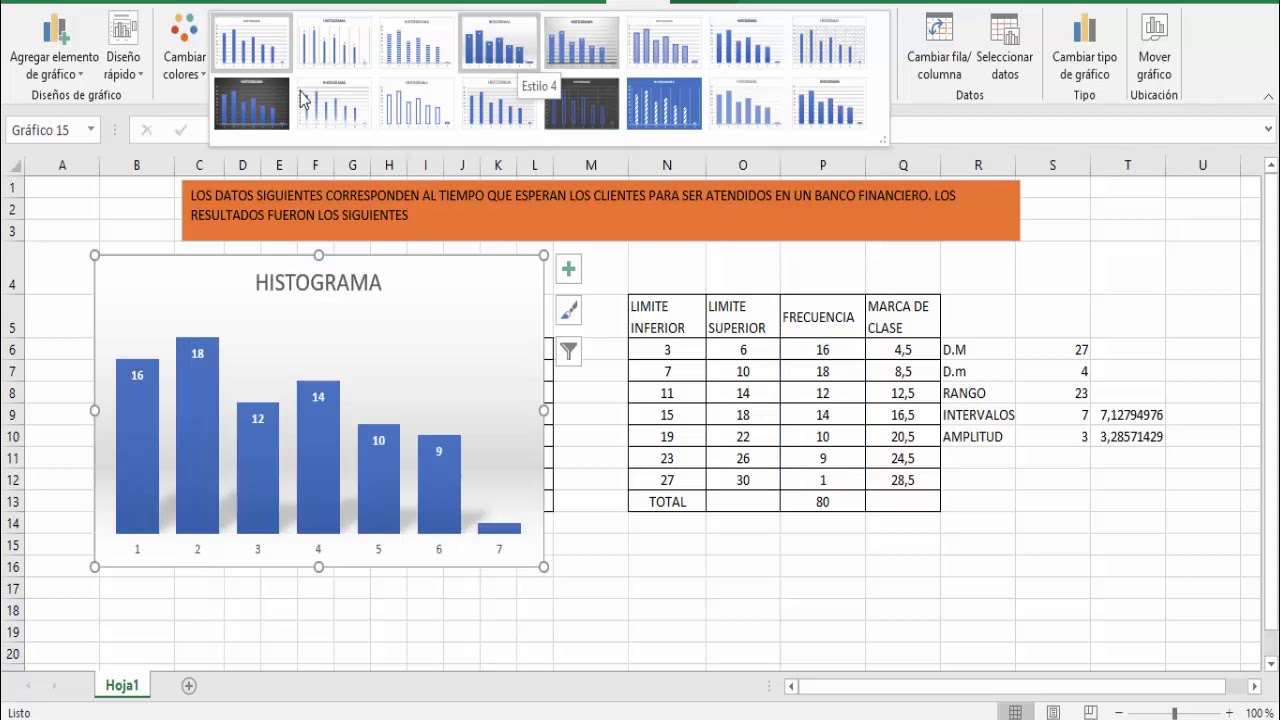
Task: Click LIMITE INFERIOR header cell
Action: 667,317
